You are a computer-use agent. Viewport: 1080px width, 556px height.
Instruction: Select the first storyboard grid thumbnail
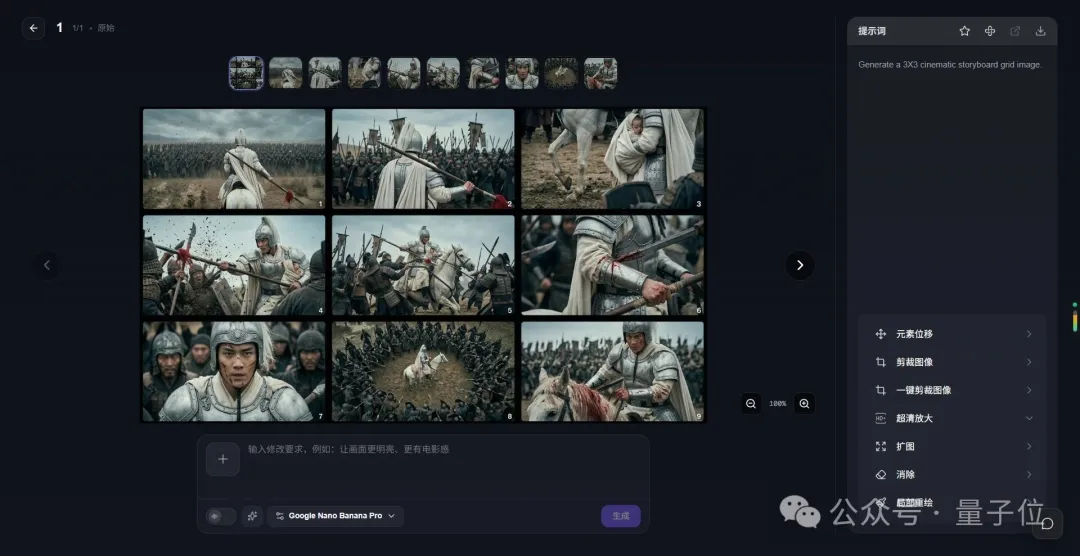coord(246,73)
